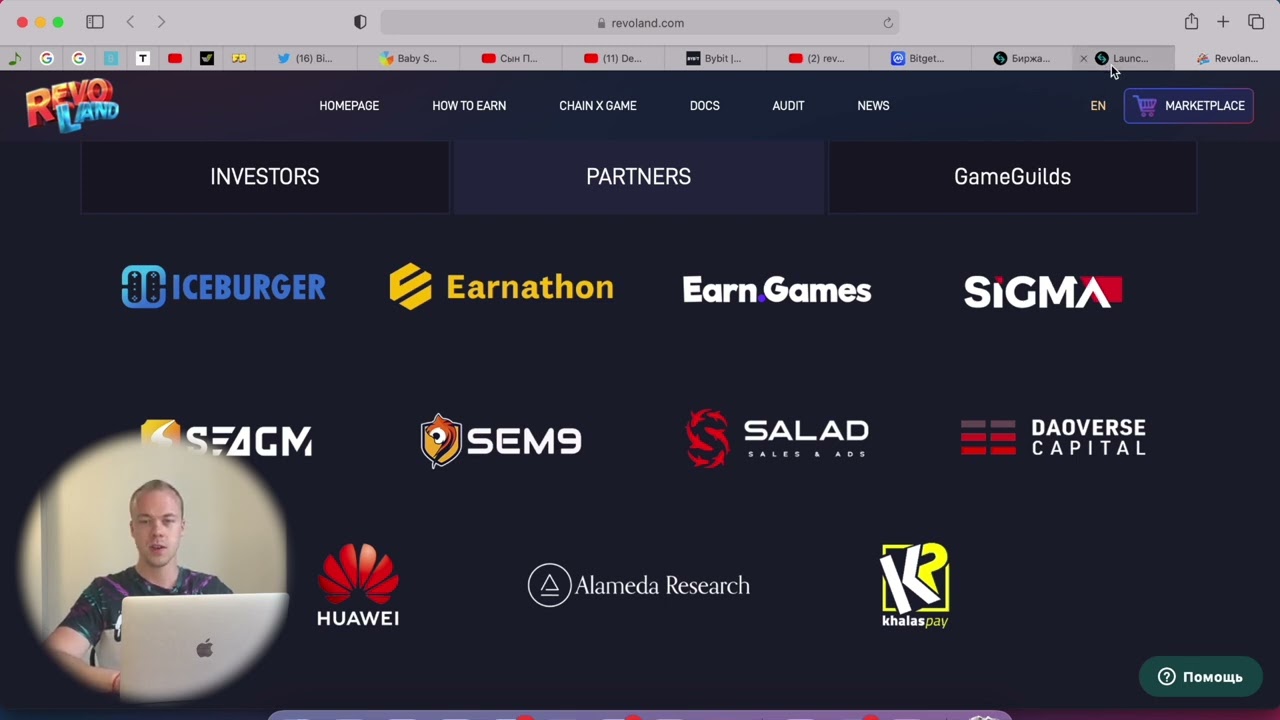The height and width of the screenshot is (720, 1280).
Task: Open the Safari Share menu
Action: [x=1191, y=22]
